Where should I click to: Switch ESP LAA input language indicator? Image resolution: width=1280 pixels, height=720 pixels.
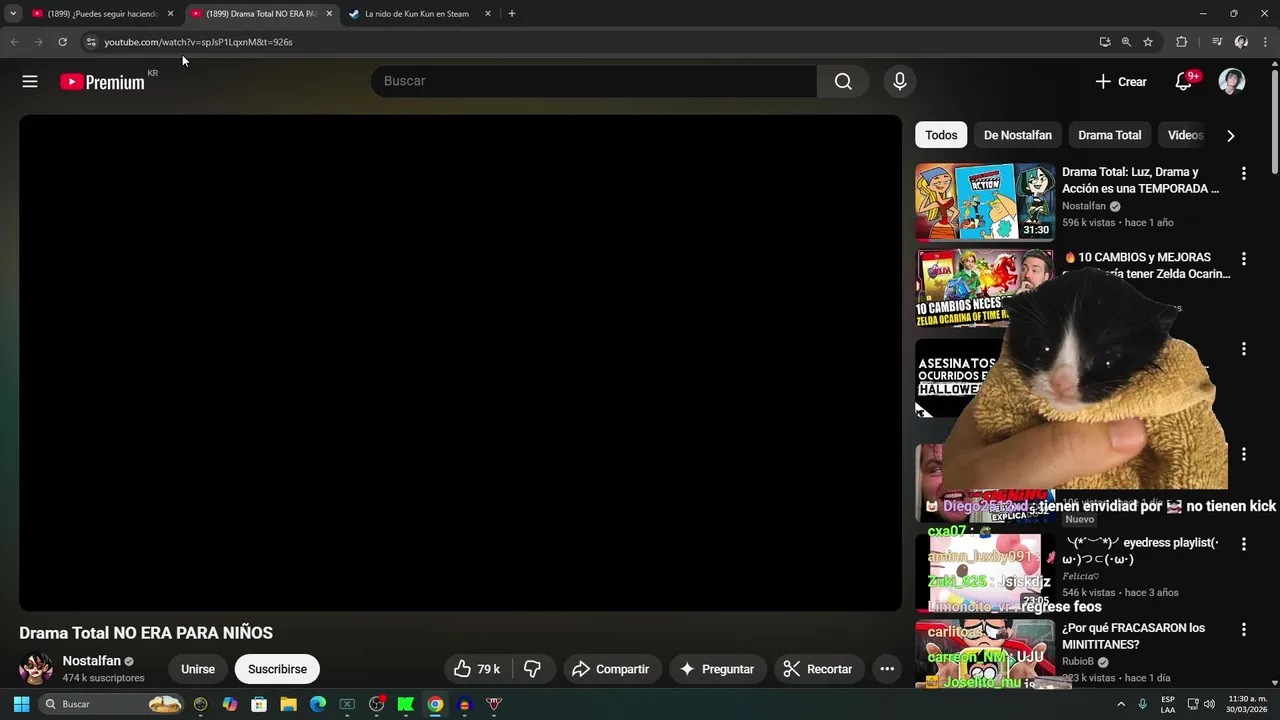coord(1168,704)
